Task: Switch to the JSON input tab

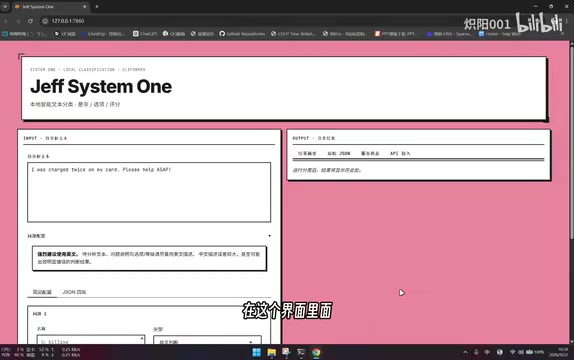Action: [74, 292]
